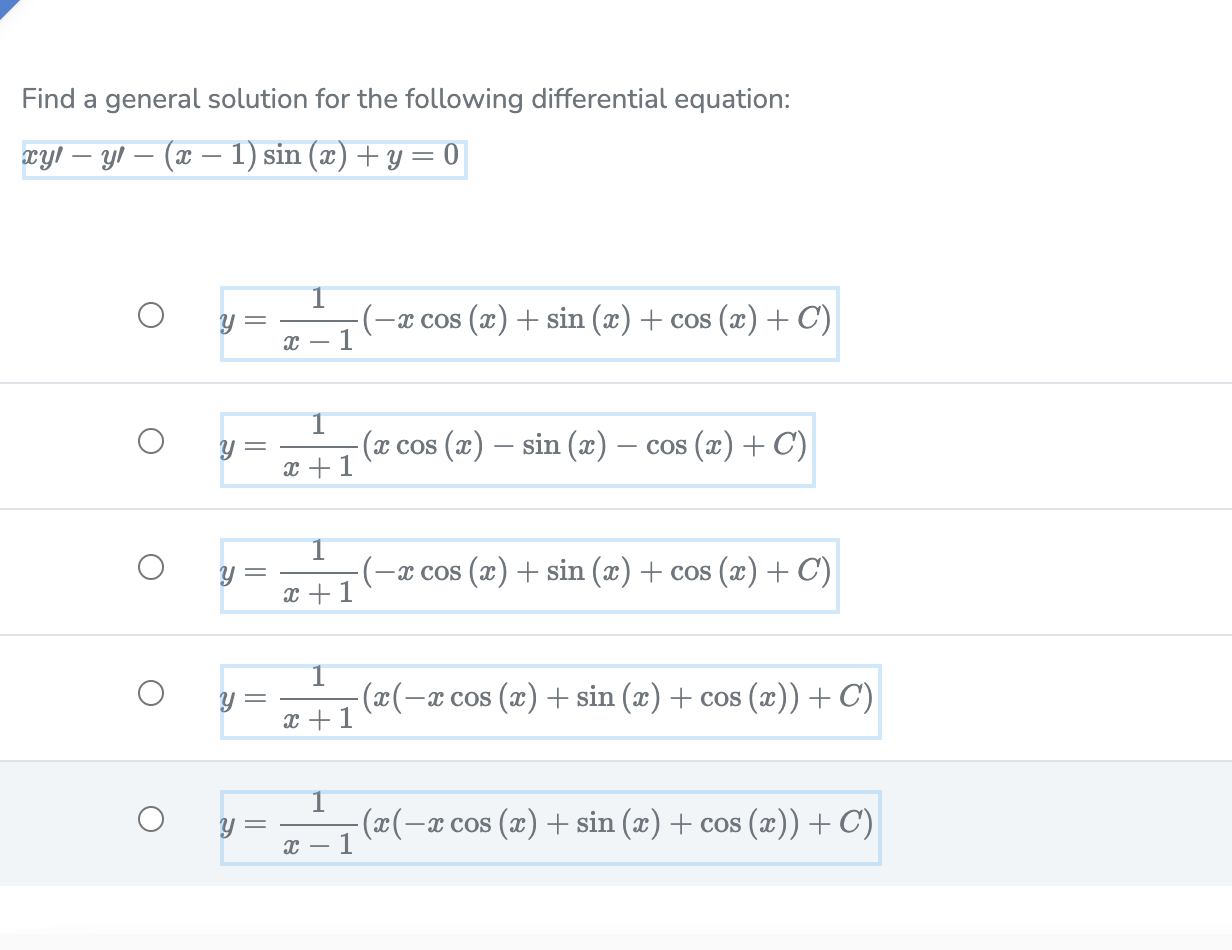Click 'y =' in the second answer
This screenshot has width=1232, height=950.
point(242,447)
